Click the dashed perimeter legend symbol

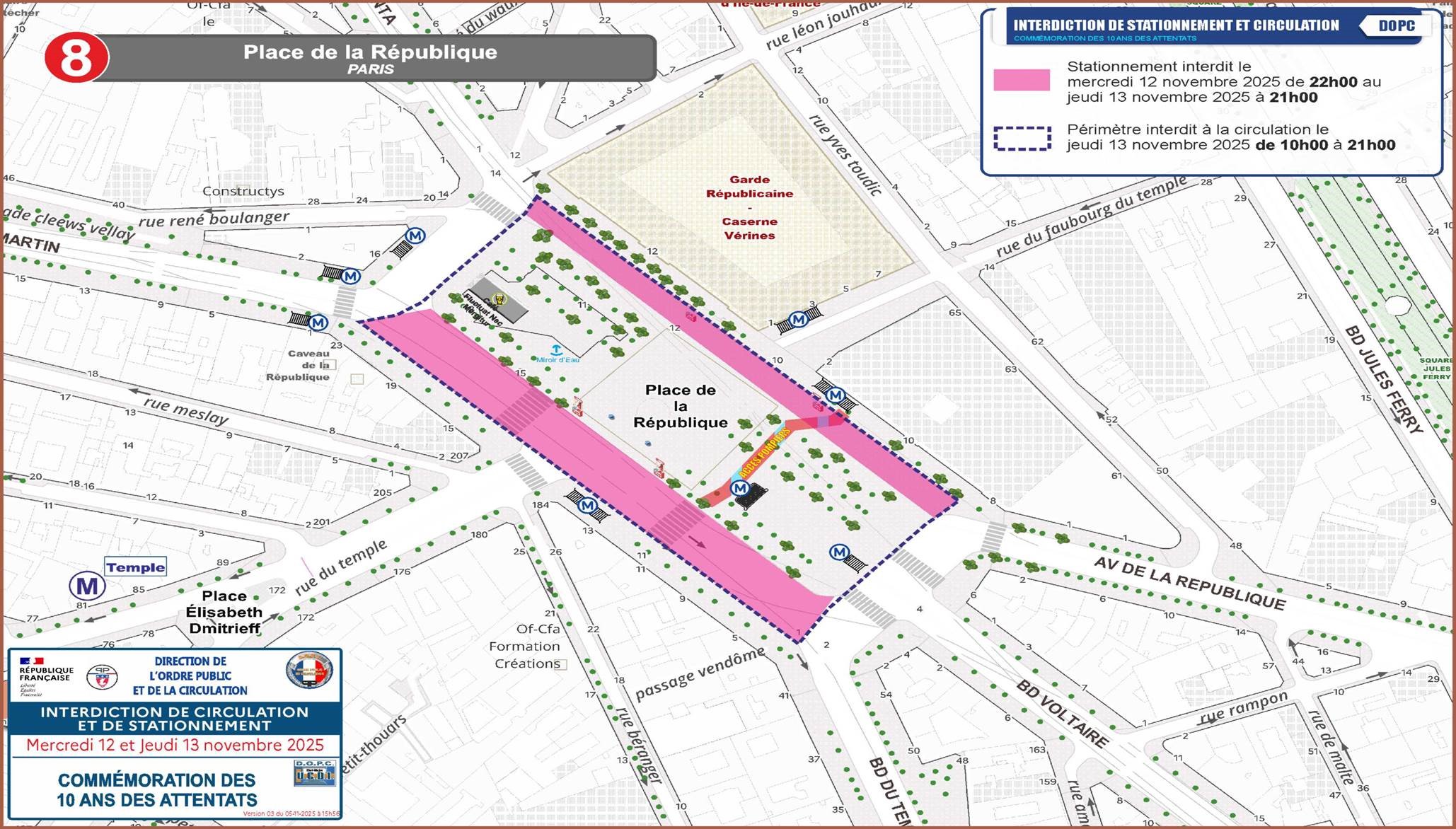(1022, 138)
